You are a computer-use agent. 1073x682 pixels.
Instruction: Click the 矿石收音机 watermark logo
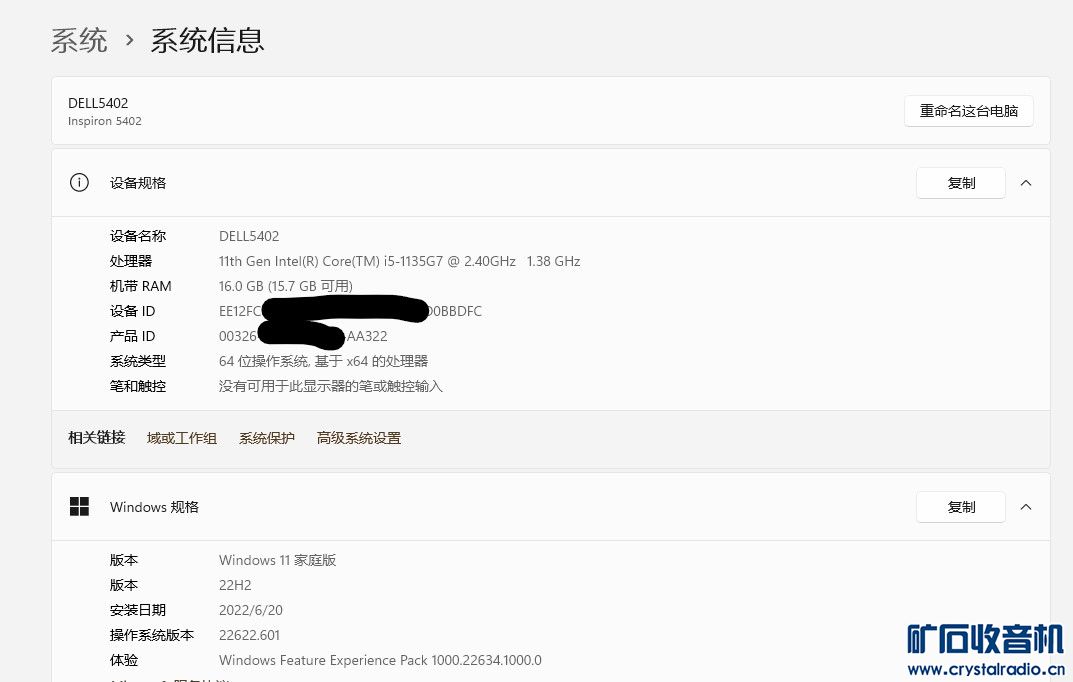[985, 648]
